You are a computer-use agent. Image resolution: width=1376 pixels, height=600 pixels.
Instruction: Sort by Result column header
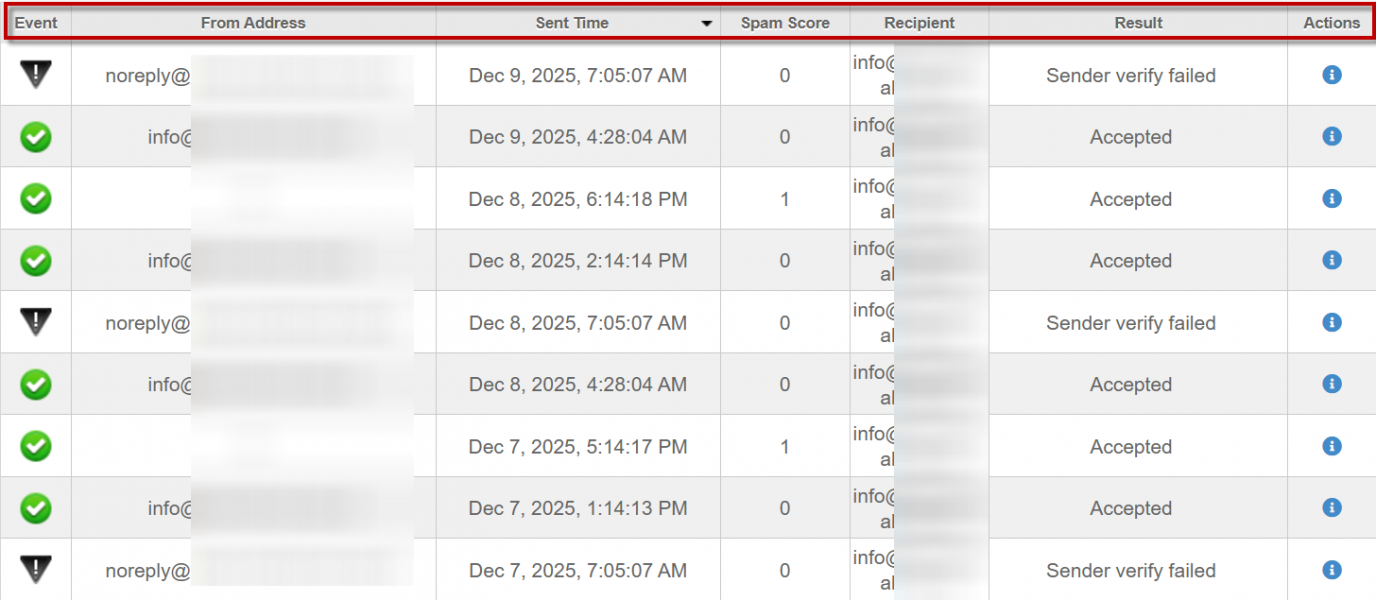(1138, 23)
